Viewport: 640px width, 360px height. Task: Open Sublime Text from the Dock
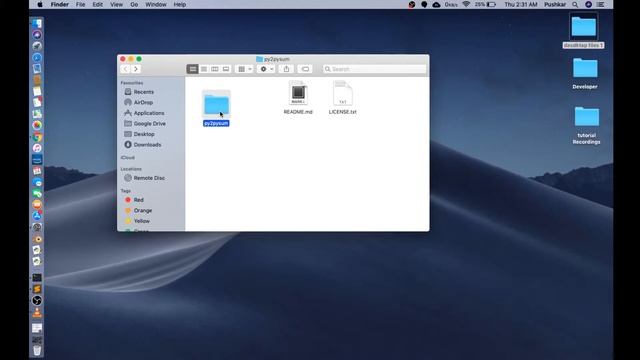pyautogui.click(x=37, y=289)
